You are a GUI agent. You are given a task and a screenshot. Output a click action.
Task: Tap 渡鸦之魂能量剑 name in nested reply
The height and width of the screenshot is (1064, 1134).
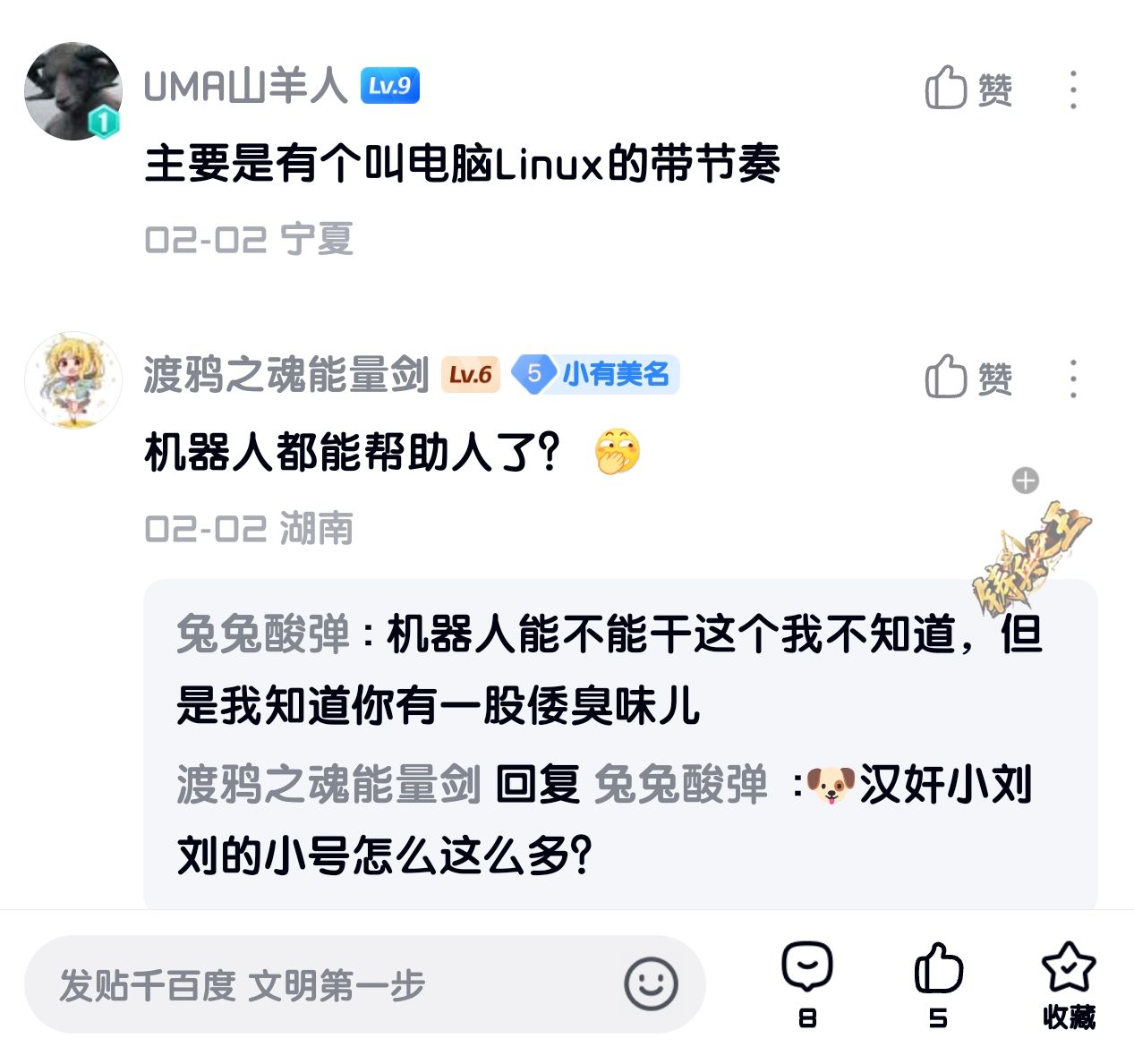[x=328, y=785]
